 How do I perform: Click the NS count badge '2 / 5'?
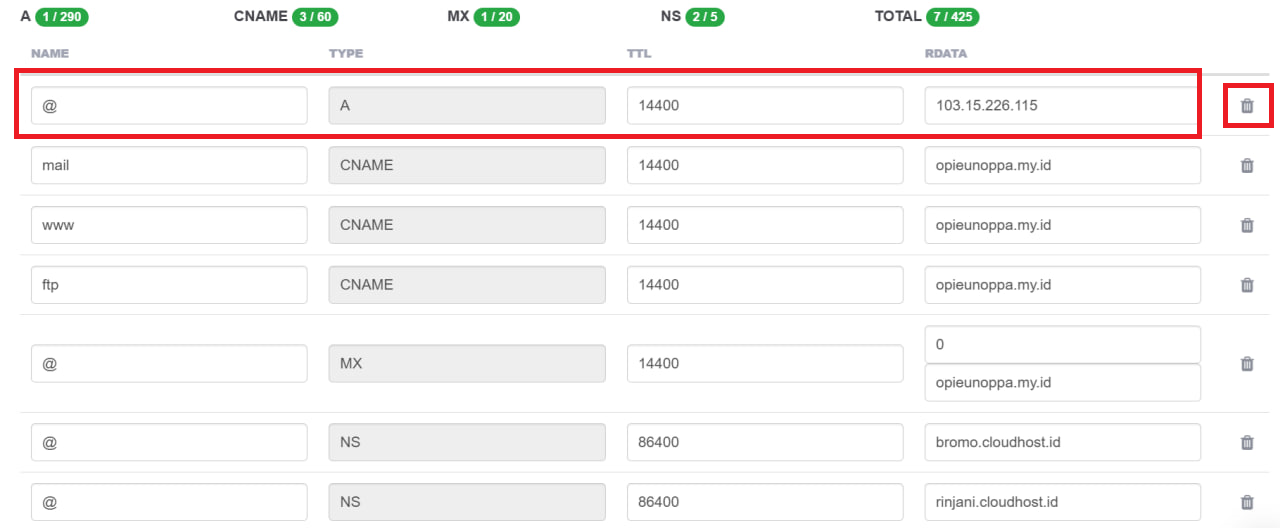(x=705, y=16)
